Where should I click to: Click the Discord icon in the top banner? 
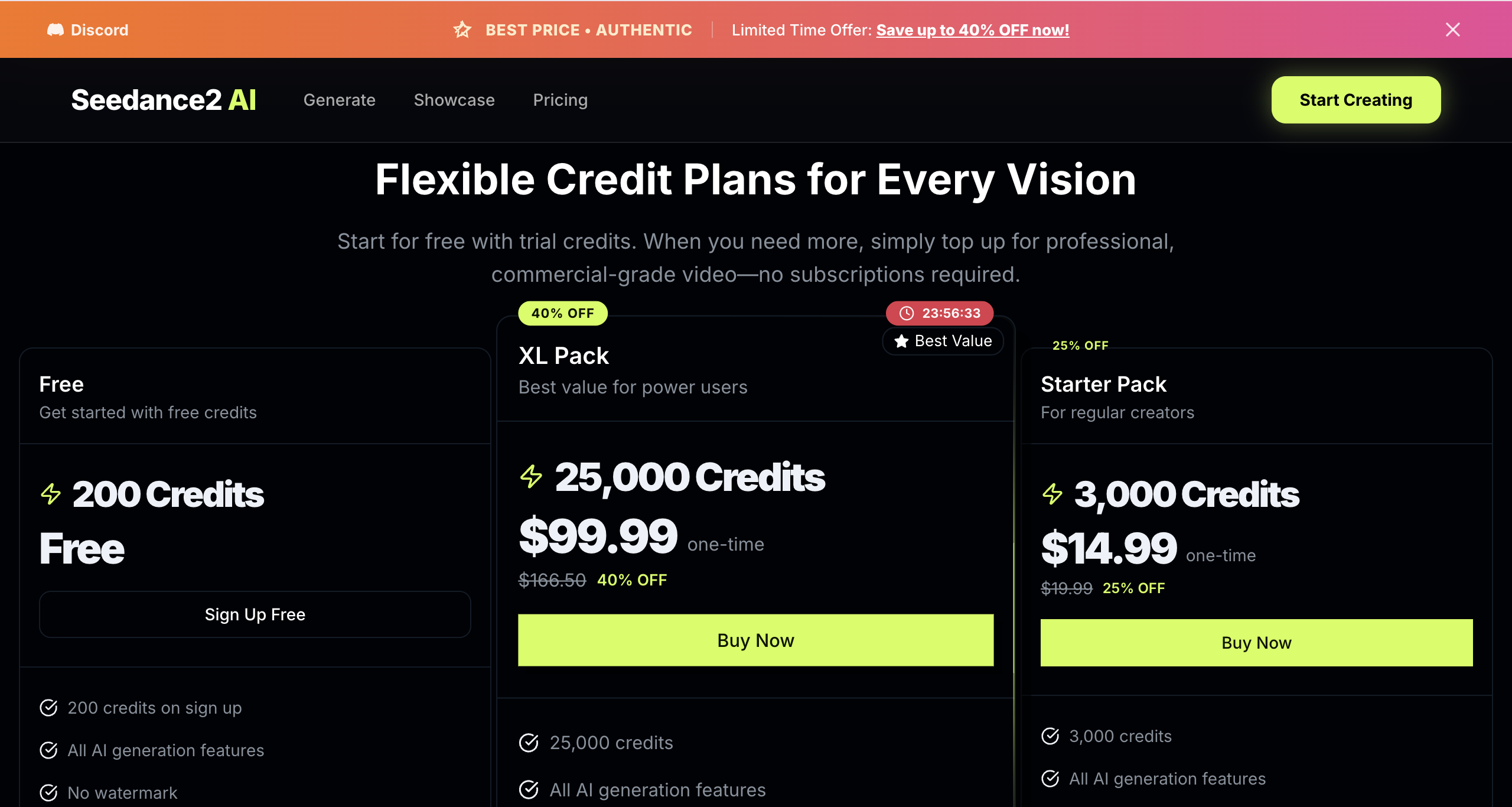click(56, 30)
